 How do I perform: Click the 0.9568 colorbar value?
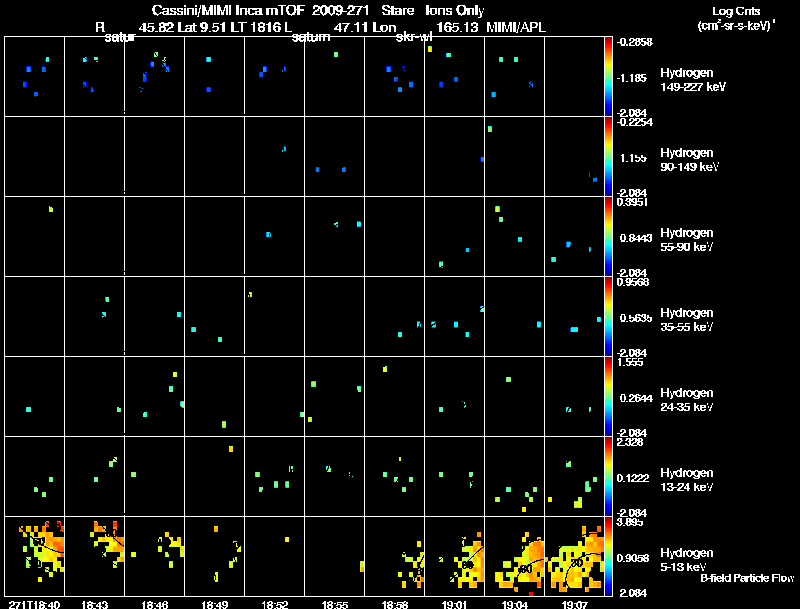coord(633,282)
